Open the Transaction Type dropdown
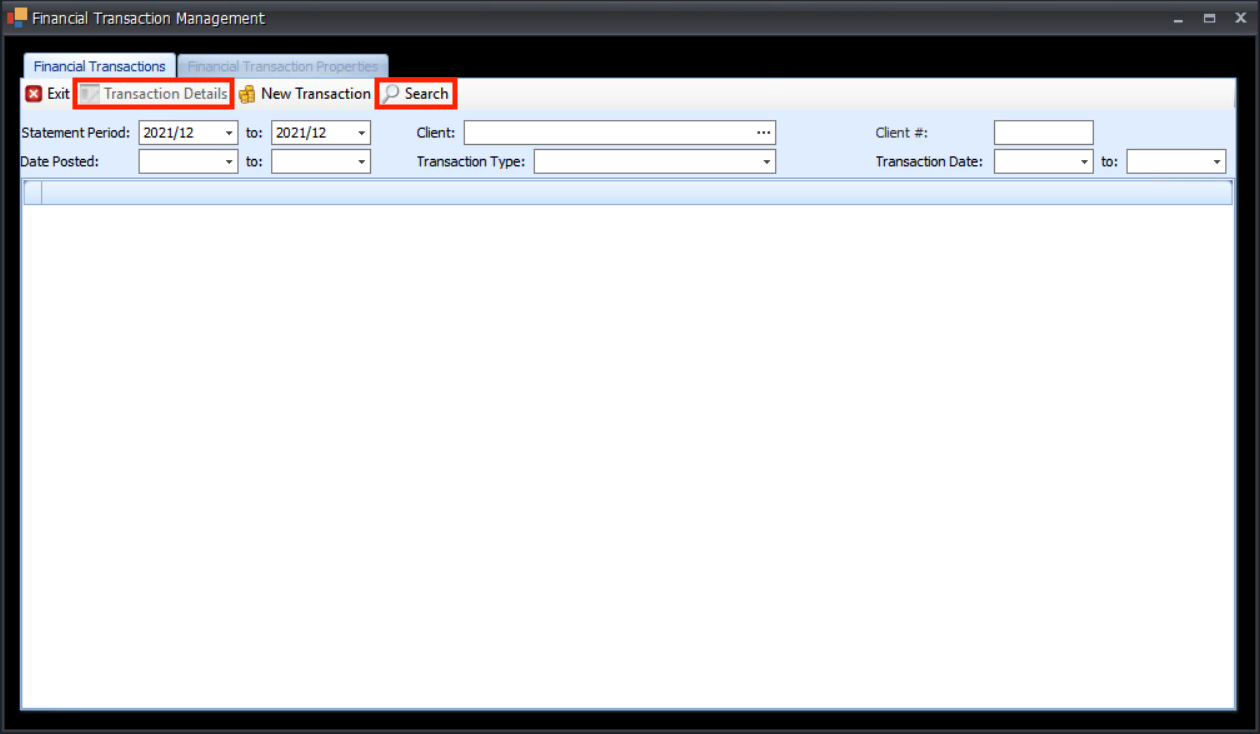 [x=767, y=162]
